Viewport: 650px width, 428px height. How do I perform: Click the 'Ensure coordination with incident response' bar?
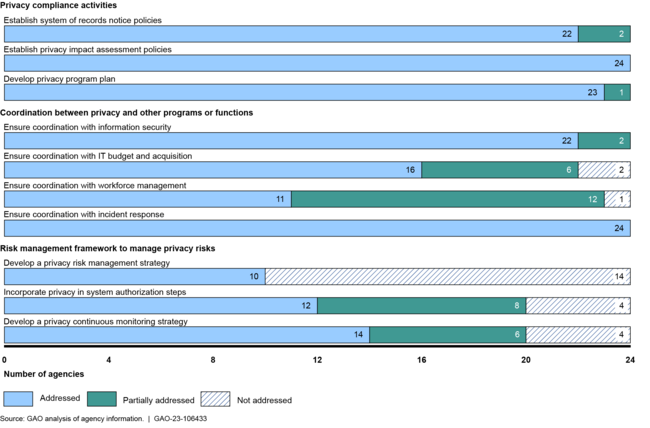pos(317,228)
